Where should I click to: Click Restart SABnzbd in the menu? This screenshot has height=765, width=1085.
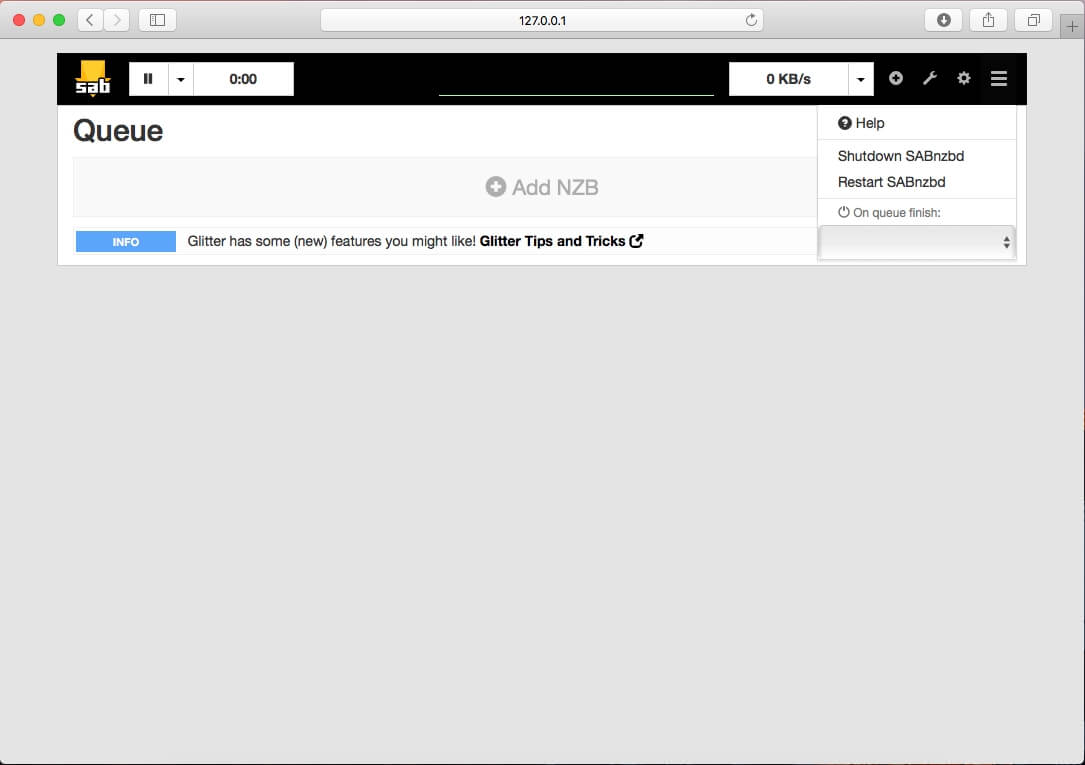891,182
